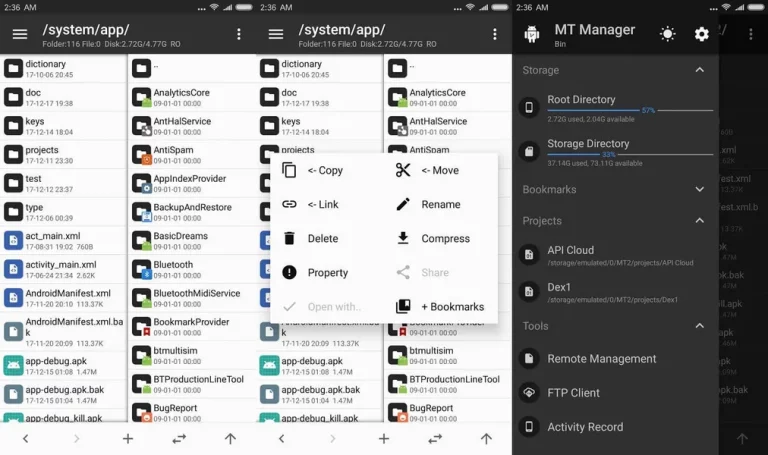Click the scissors Move icon
The image size is (768, 455).
tap(403, 170)
